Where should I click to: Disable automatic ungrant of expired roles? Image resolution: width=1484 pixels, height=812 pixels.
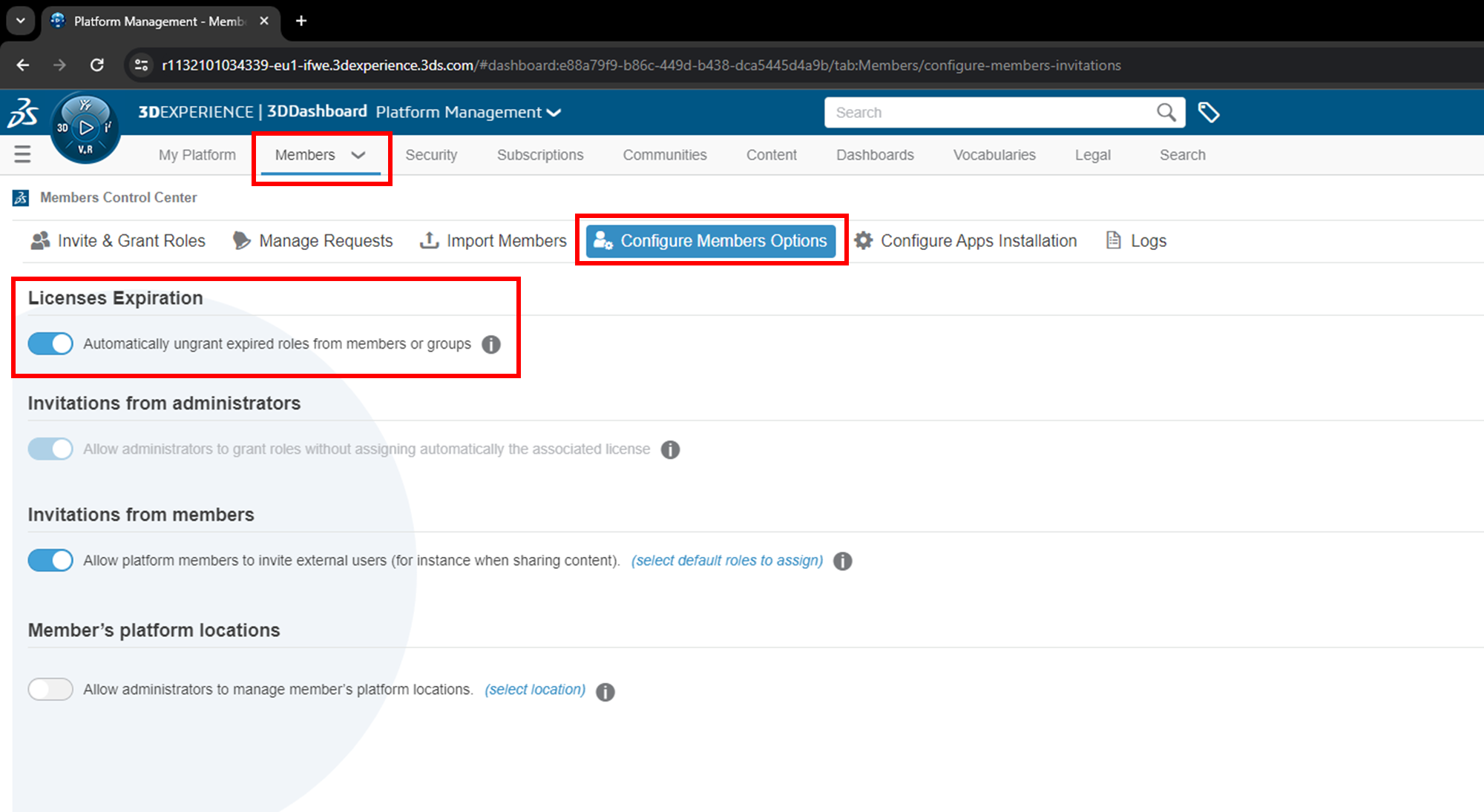tap(50, 344)
